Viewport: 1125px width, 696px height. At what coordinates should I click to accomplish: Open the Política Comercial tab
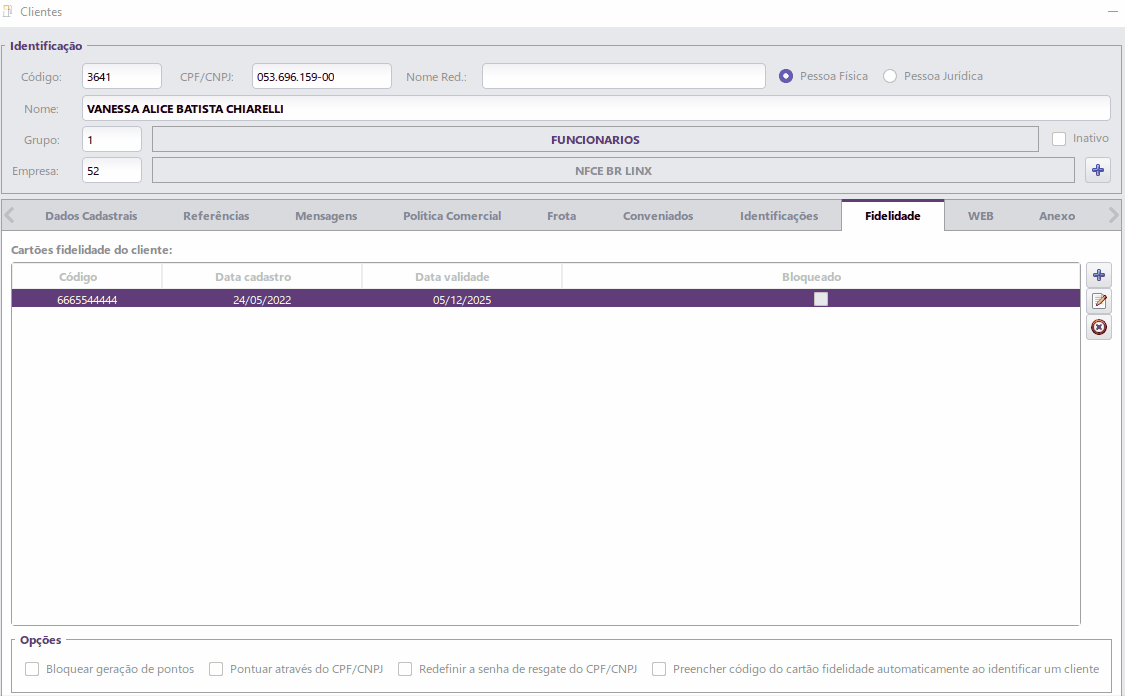pyautogui.click(x=452, y=216)
